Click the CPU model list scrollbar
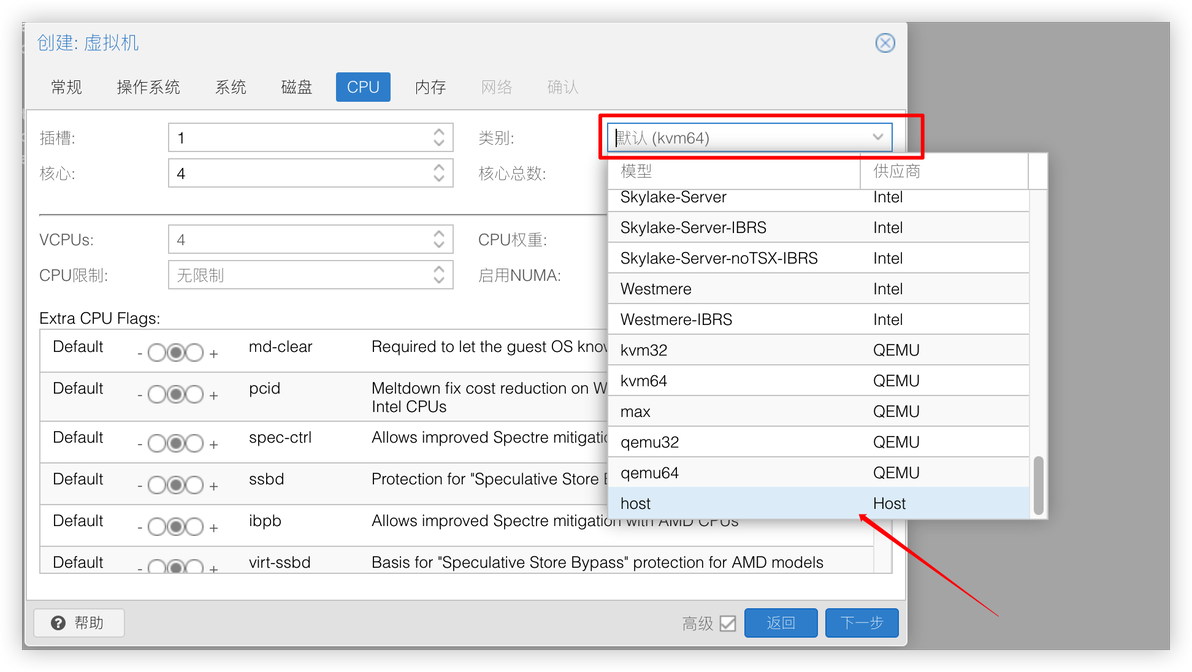The width and height of the screenshot is (1192, 672). 1038,485
